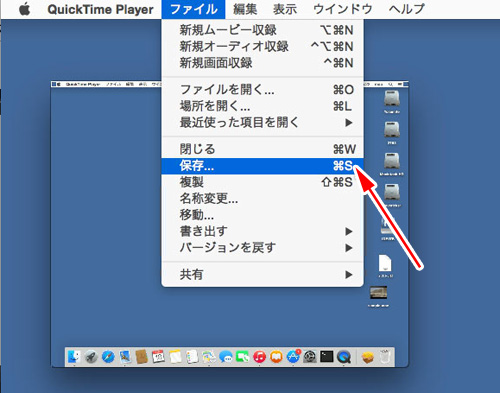
Task: Select 名称変更… menu item
Action: click(x=262, y=198)
